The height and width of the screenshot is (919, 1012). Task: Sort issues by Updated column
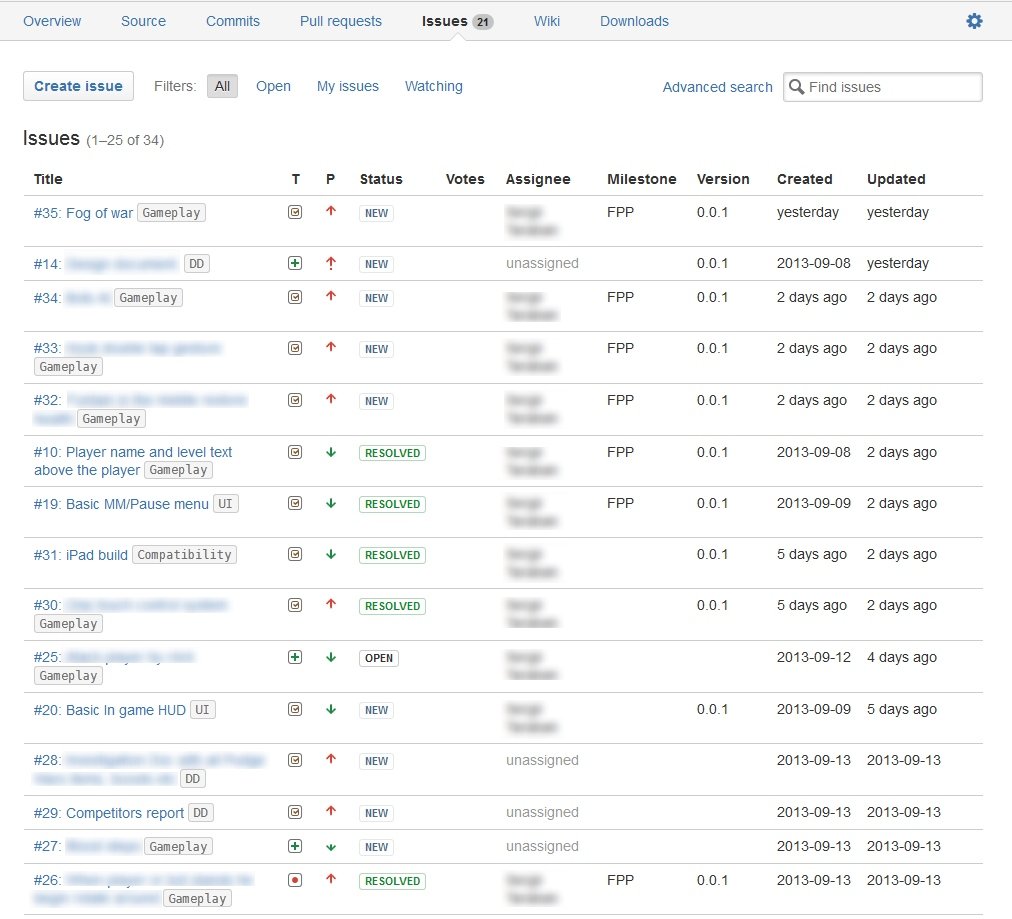[896, 179]
